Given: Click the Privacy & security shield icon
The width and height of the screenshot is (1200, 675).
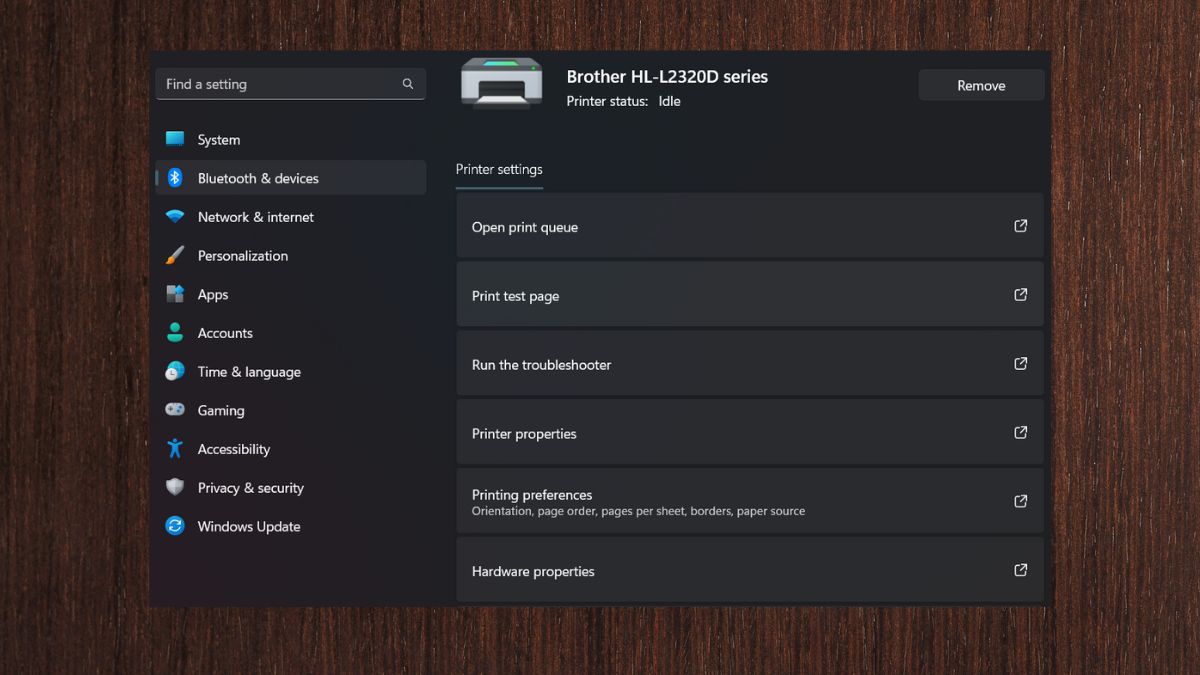Looking at the screenshot, I should (x=175, y=487).
